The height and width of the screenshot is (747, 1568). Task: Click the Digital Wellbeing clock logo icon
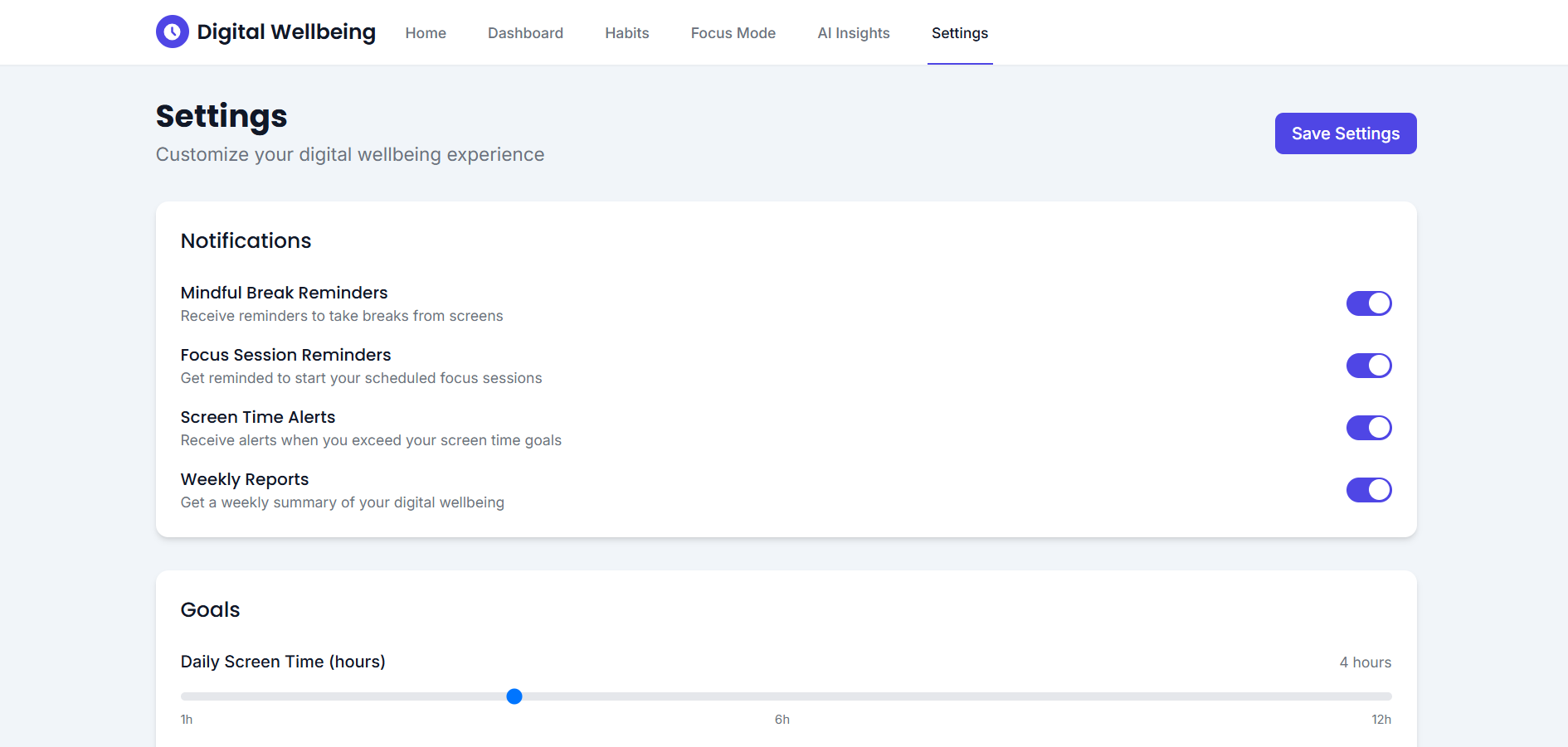[x=172, y=32]
